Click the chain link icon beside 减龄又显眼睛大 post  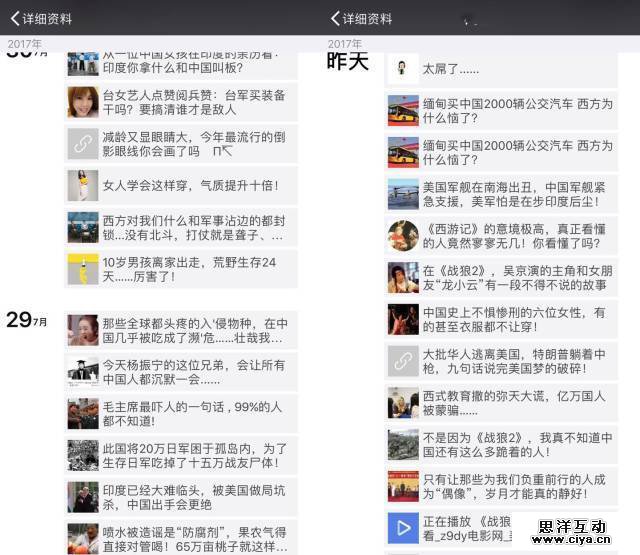[x=83, y=143]
